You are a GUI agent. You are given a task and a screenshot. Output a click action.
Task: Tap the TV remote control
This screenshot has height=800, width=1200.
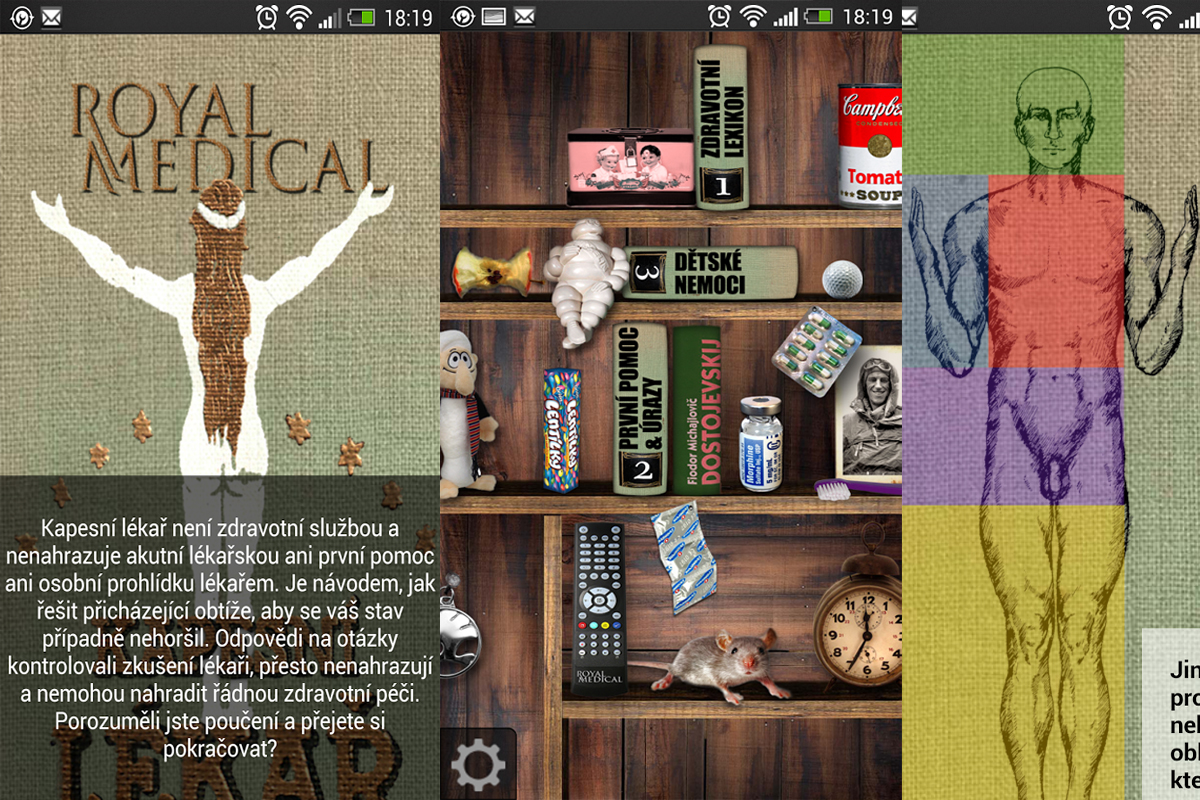coord(599,608)
